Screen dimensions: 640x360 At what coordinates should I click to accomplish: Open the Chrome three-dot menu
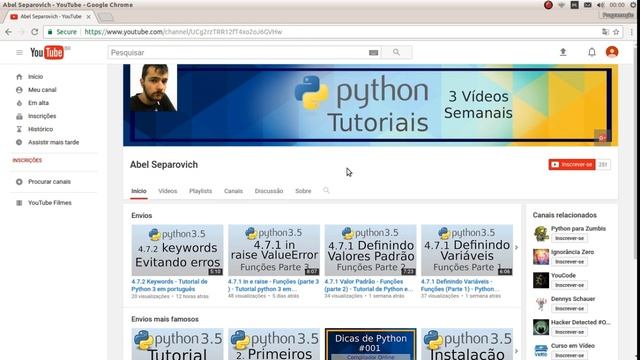coord(631,32)
